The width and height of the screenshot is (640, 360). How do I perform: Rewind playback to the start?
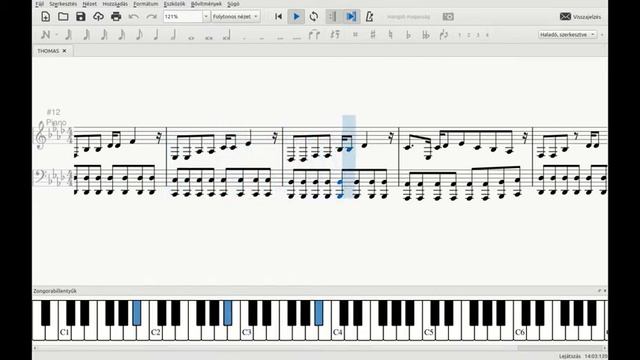(x=278, y=17)
